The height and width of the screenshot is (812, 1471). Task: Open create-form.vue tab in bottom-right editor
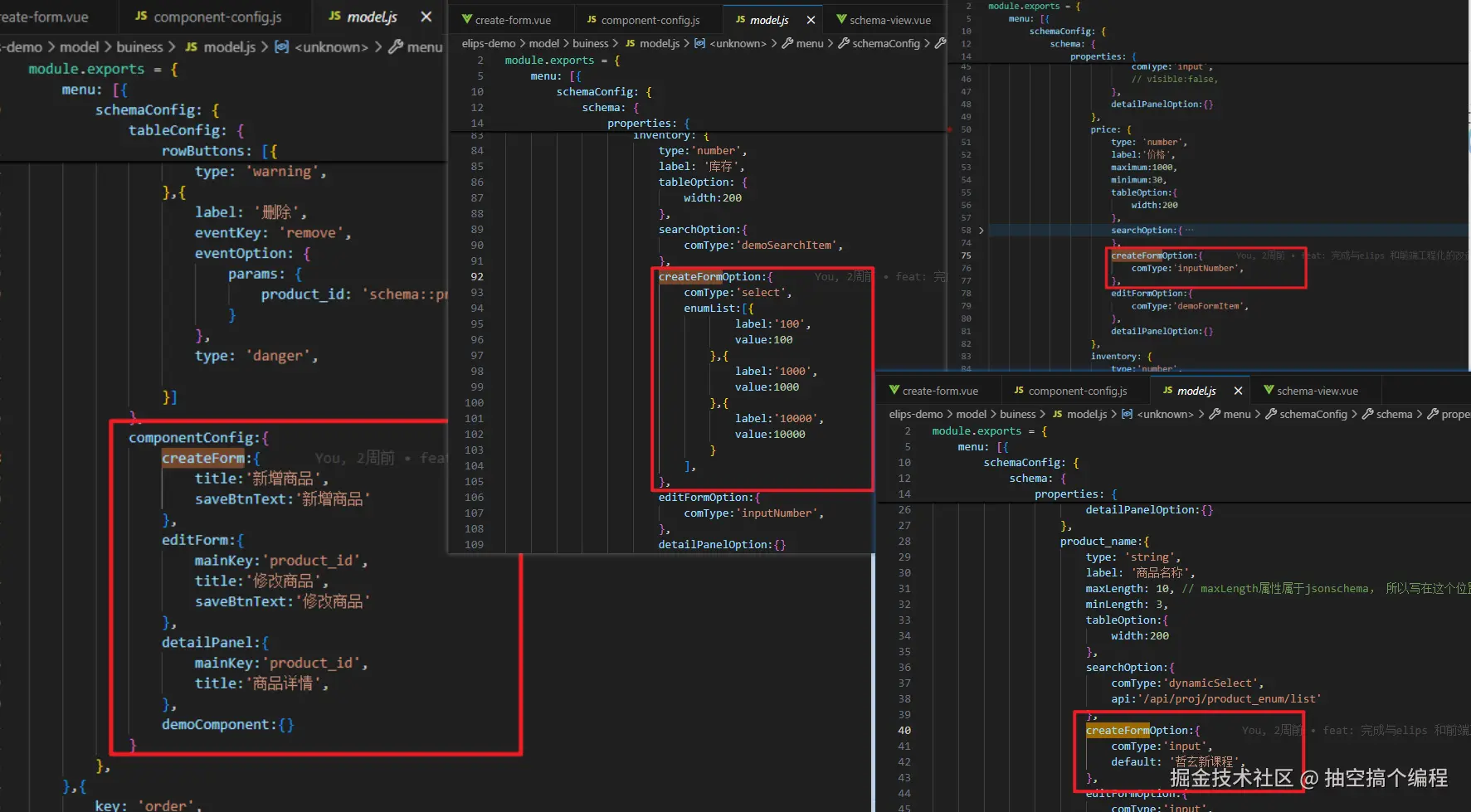[940, 391]
